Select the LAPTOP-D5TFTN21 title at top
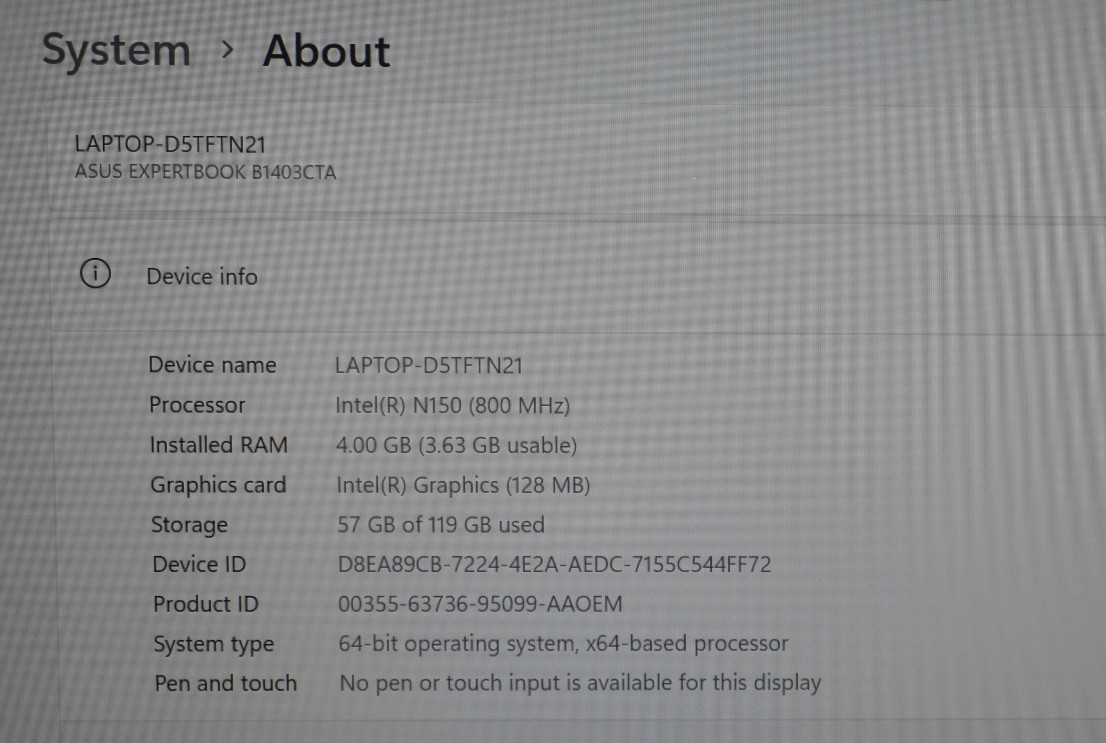Viewport: 1106px width, 743px height. click(x=170, y=144)
